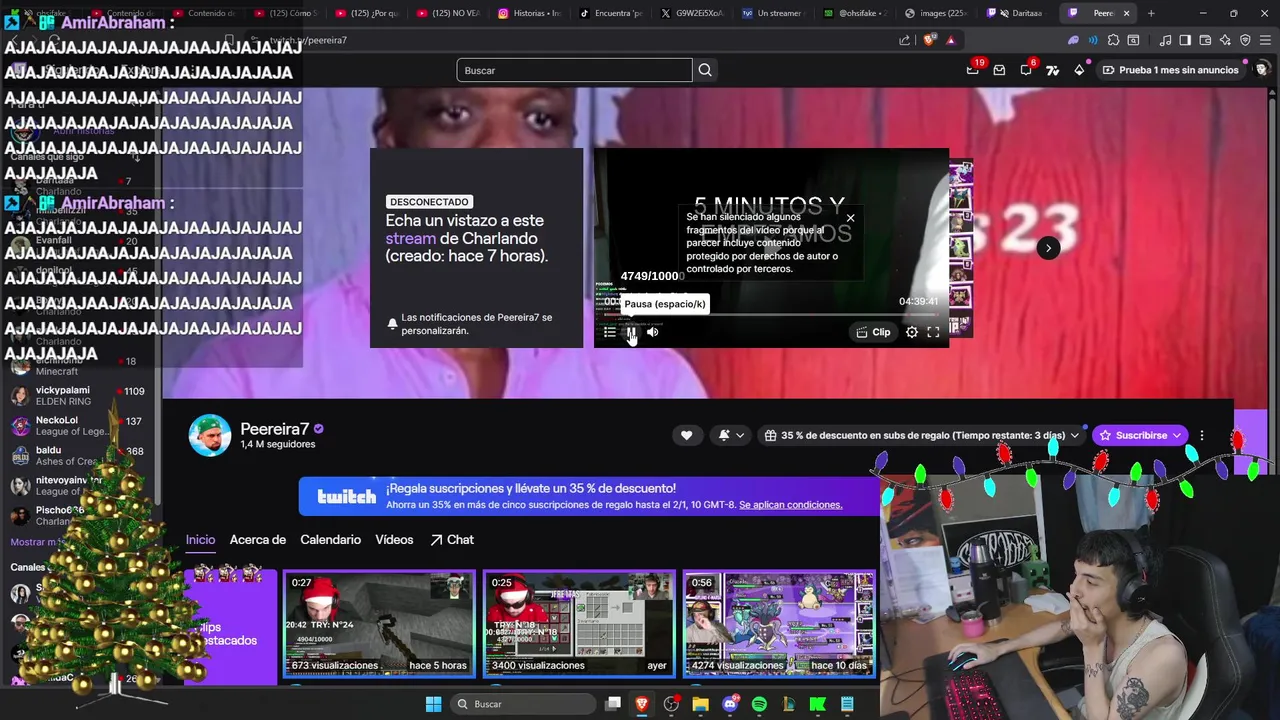Open the chapters list icon in the player
This screenshot has width=1280, height=720.
click(610, 332)
